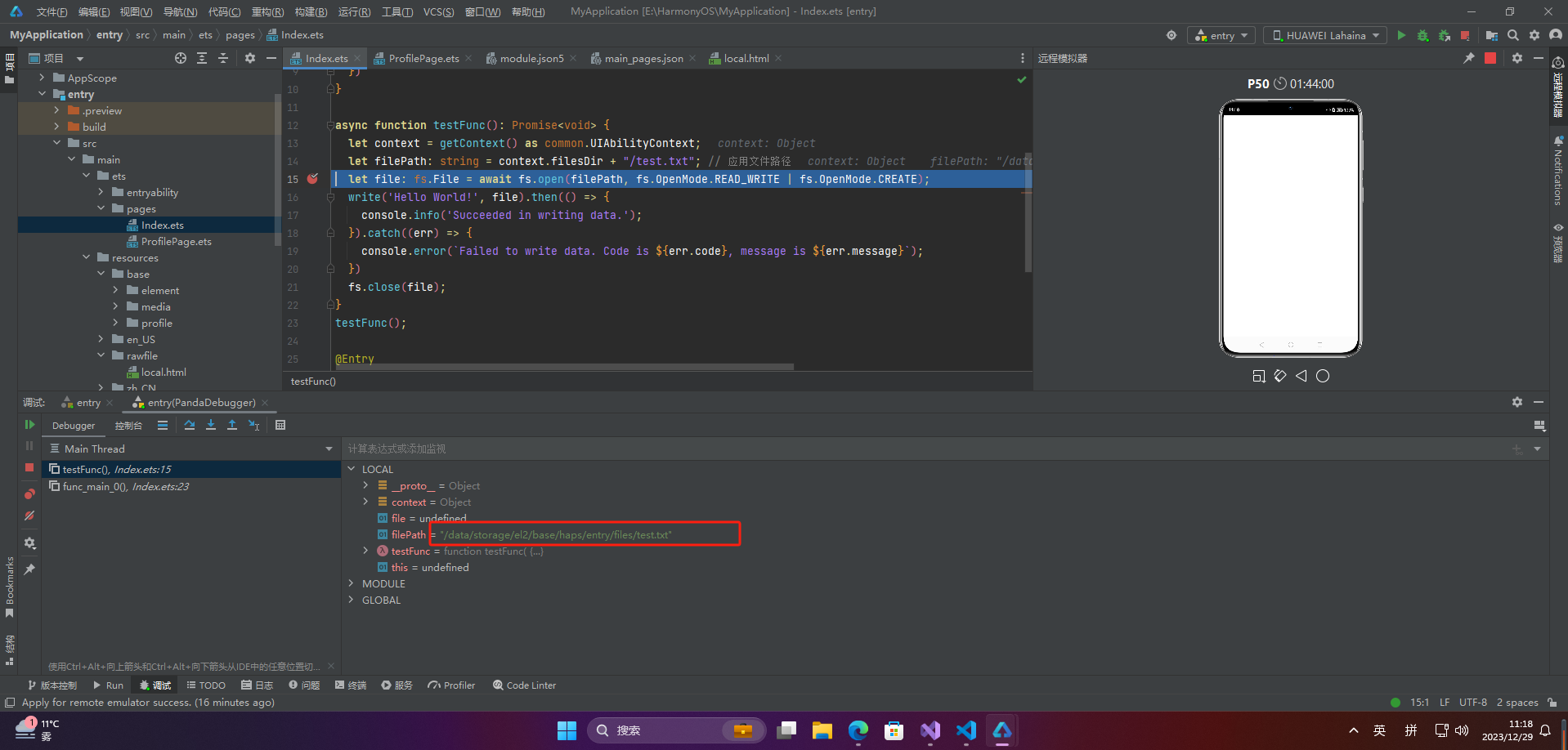
Task: Toggle breakpoint on line 15
Action: [x=312, y=179]
